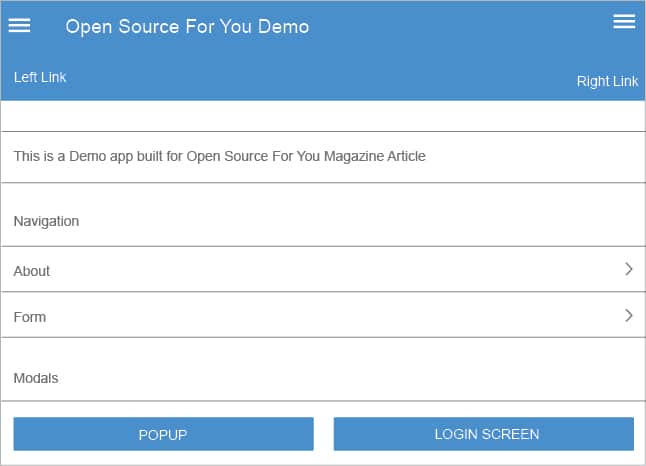Click the demo app description text
The height and width of the screenshot is (466, 646).
coord(219,157)
